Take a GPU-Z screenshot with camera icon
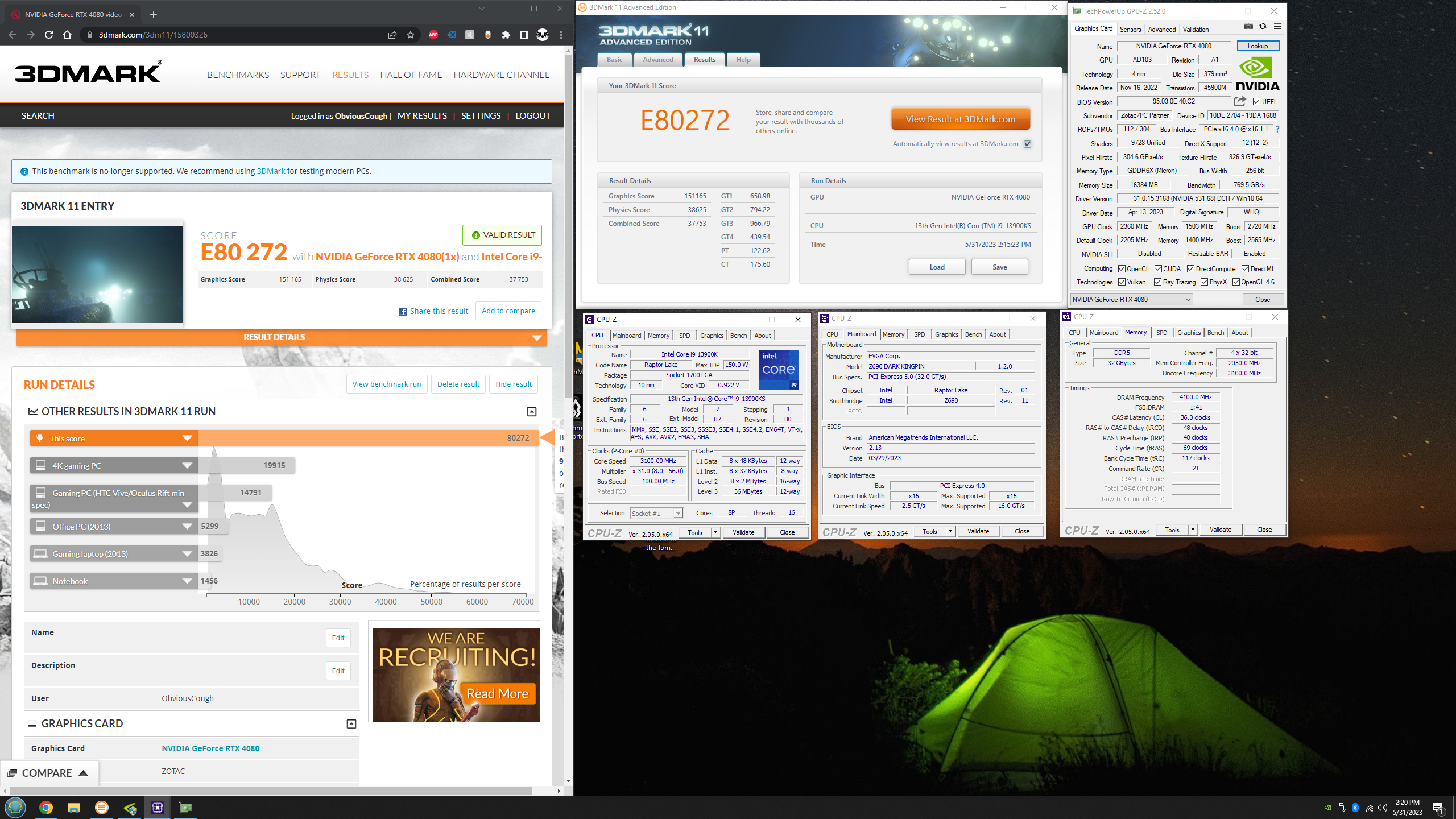Image resolution: width=1456 pixels, height=819 pixels. [1248, 27]
